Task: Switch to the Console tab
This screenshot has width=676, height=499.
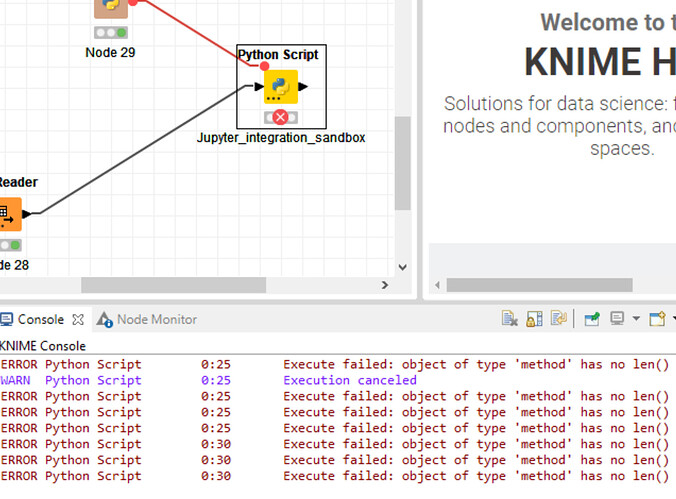Action: (40, 320)
